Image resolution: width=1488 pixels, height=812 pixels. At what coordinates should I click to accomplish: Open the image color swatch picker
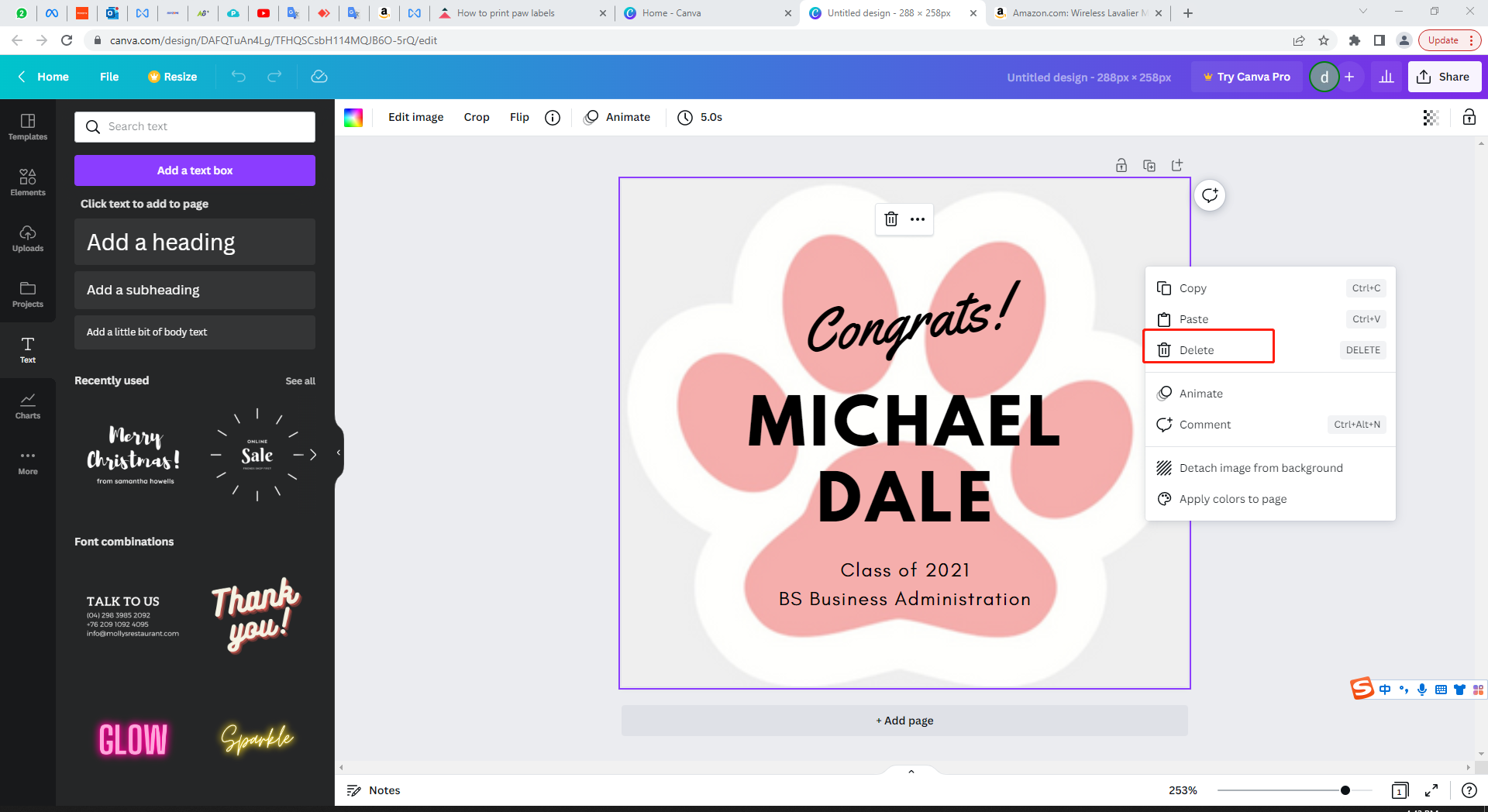click(x=353, y=118)
